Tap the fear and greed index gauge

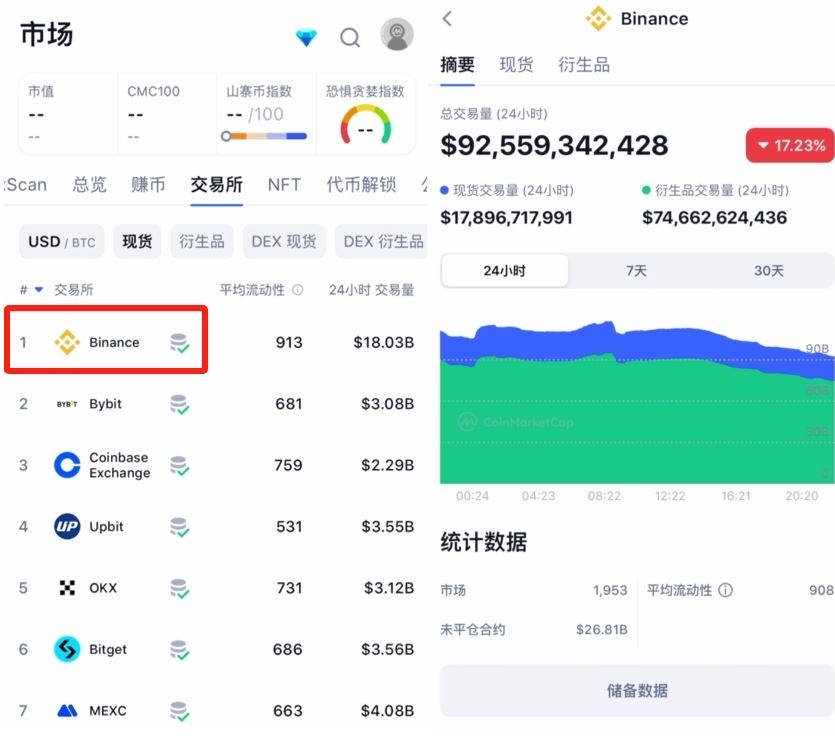(x=365, y=125)
